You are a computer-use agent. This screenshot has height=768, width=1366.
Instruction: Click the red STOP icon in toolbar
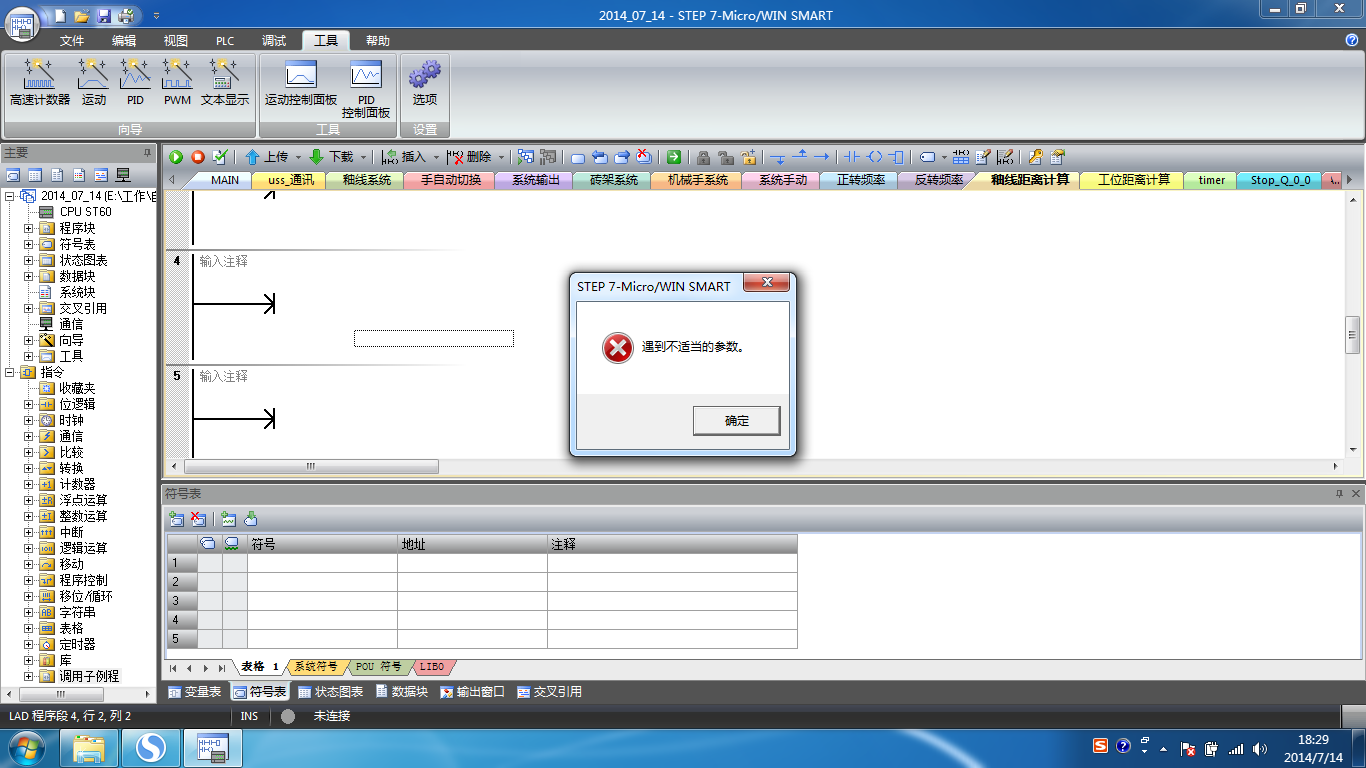point(198,157)
